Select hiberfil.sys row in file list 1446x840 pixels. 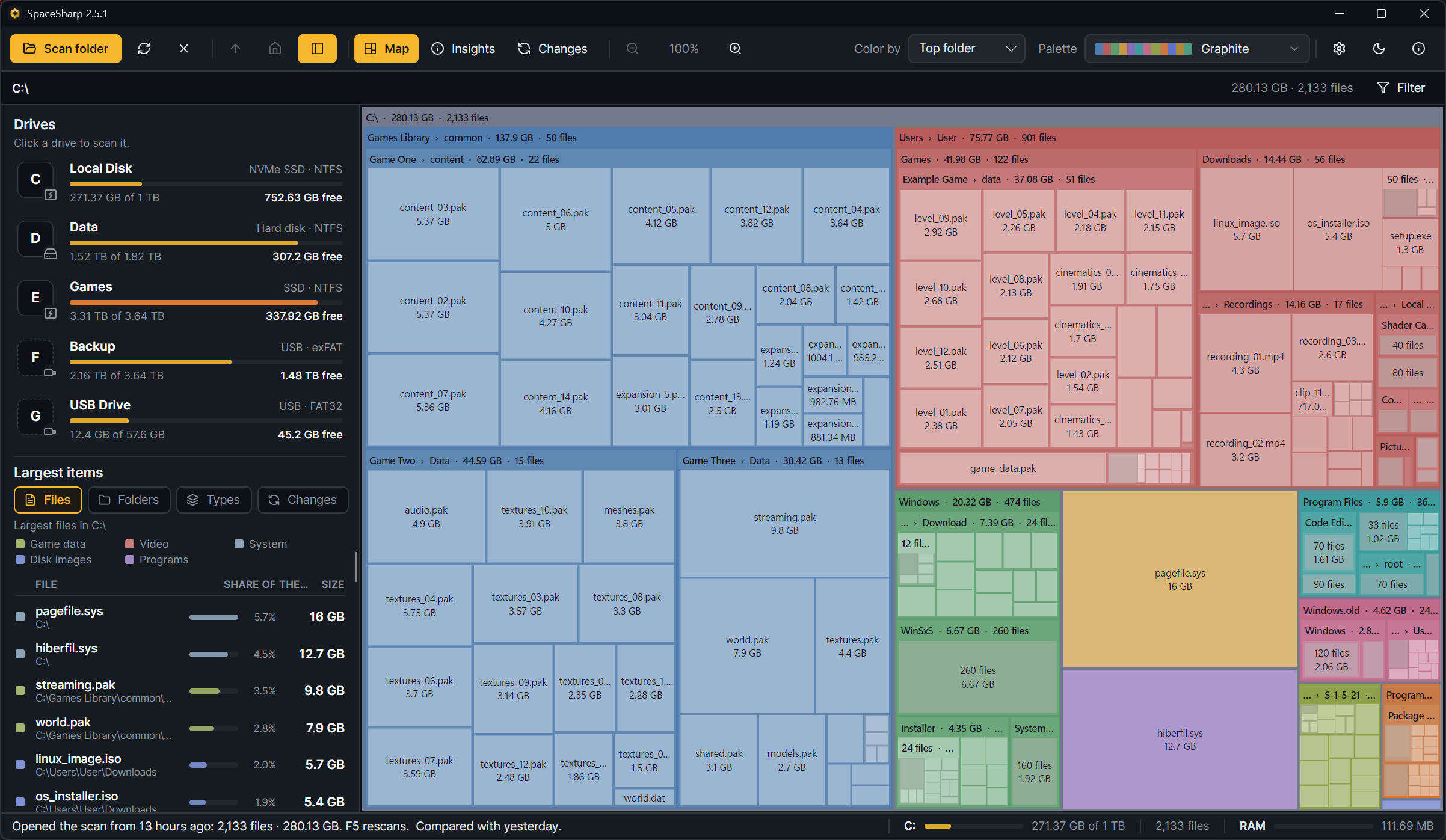point(180,654)
